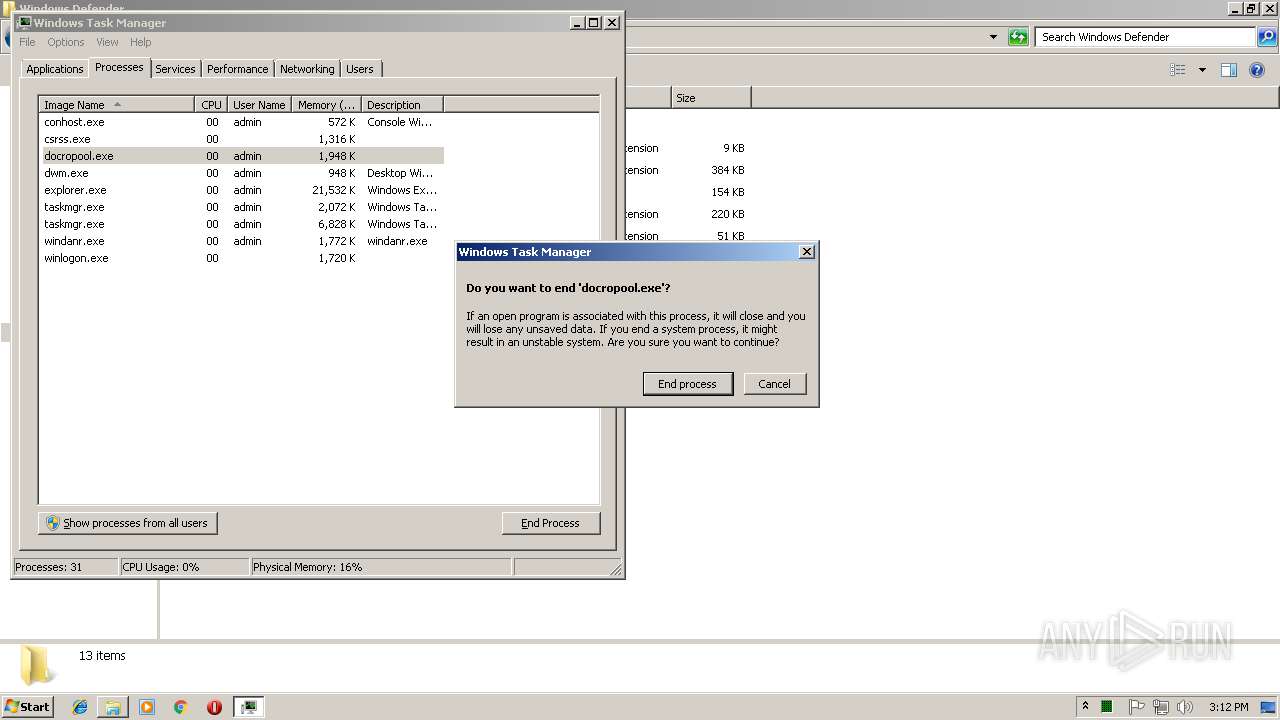This screenshot has width=1280, height=720.
Task: Click the 9 KB file size entry
Action: (734, 148)
